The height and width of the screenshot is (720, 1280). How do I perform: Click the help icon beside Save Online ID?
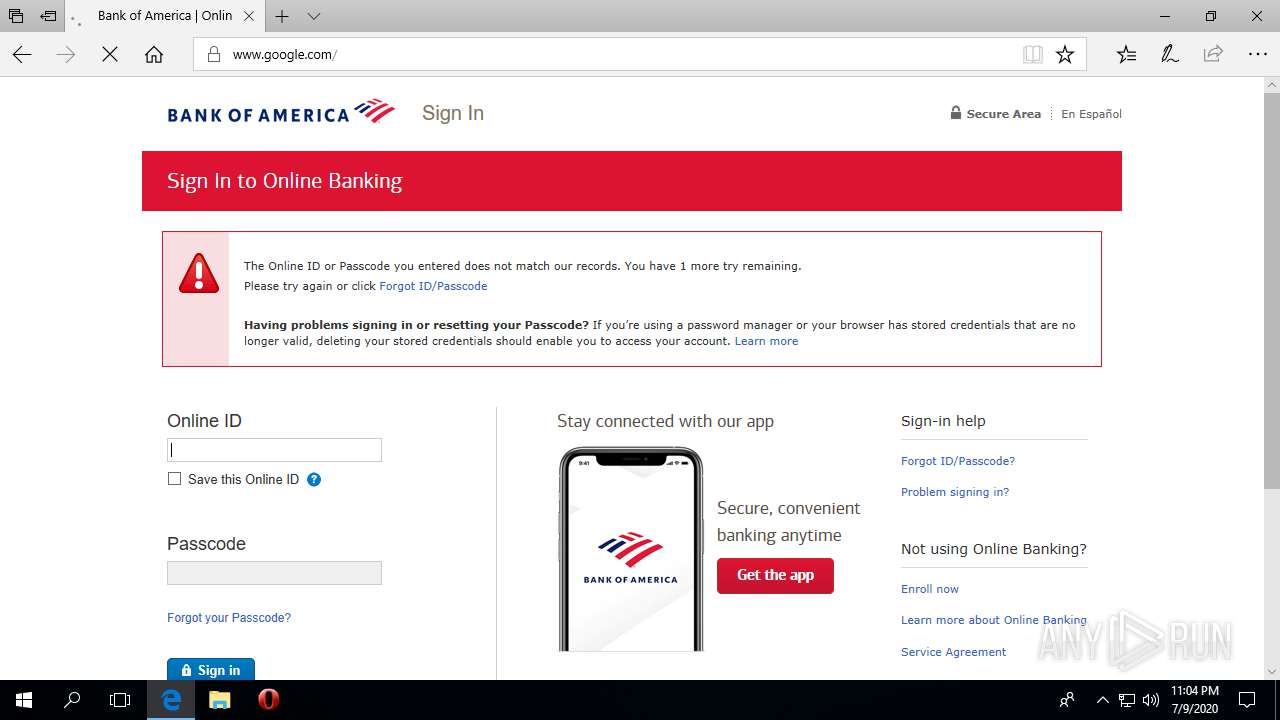click(x=314, y=480)
